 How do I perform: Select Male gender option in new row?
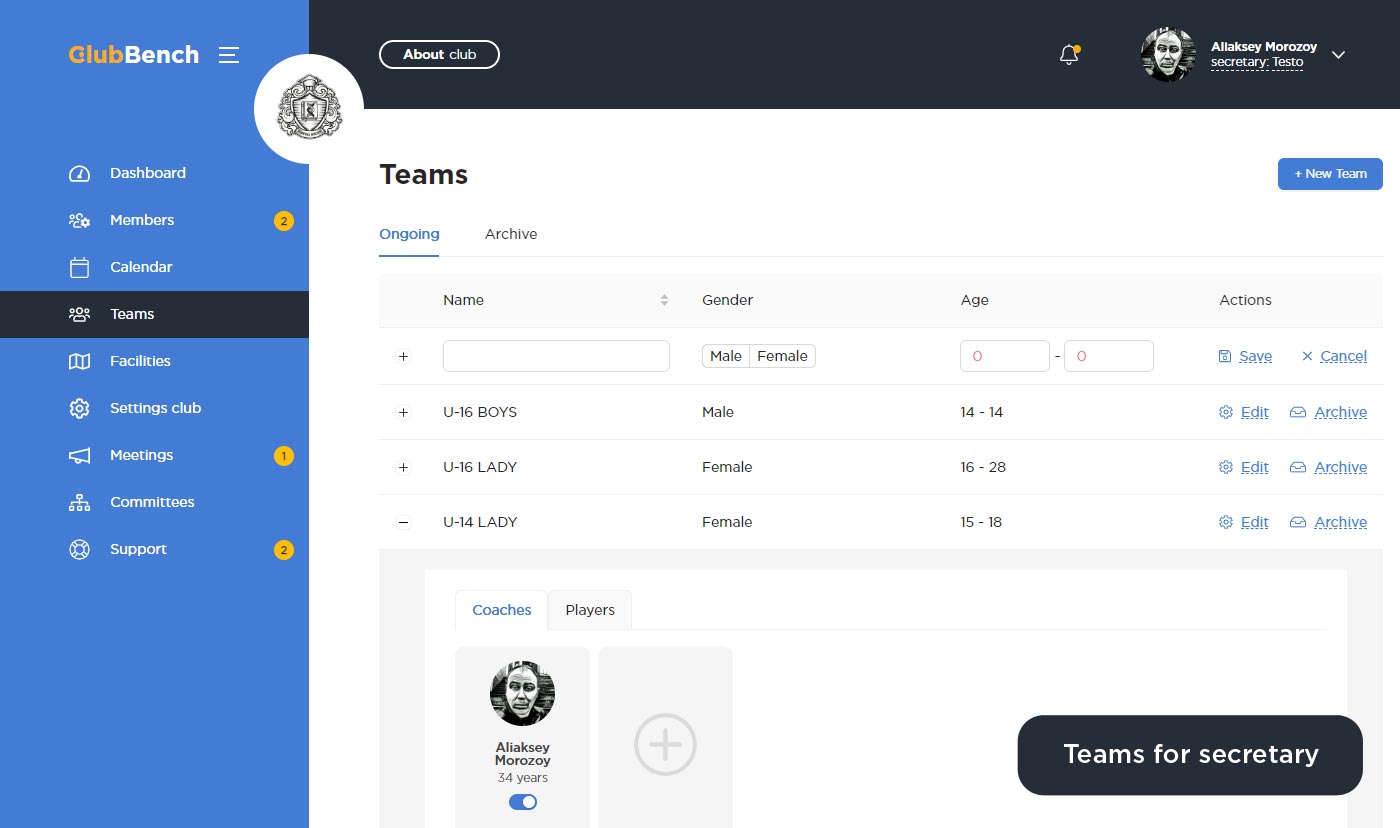pyautogui.click(x=726, y=356)
